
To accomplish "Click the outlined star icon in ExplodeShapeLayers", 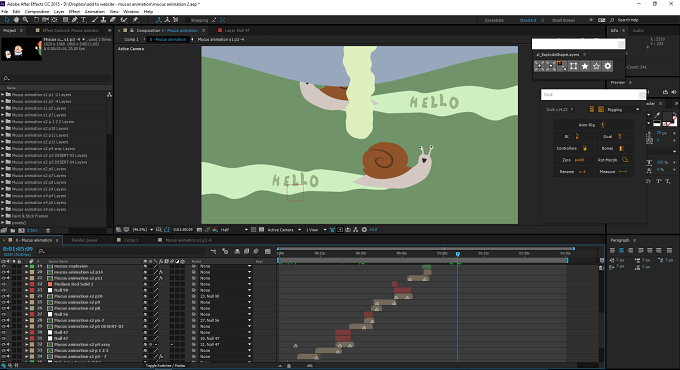I will point(596,66).
